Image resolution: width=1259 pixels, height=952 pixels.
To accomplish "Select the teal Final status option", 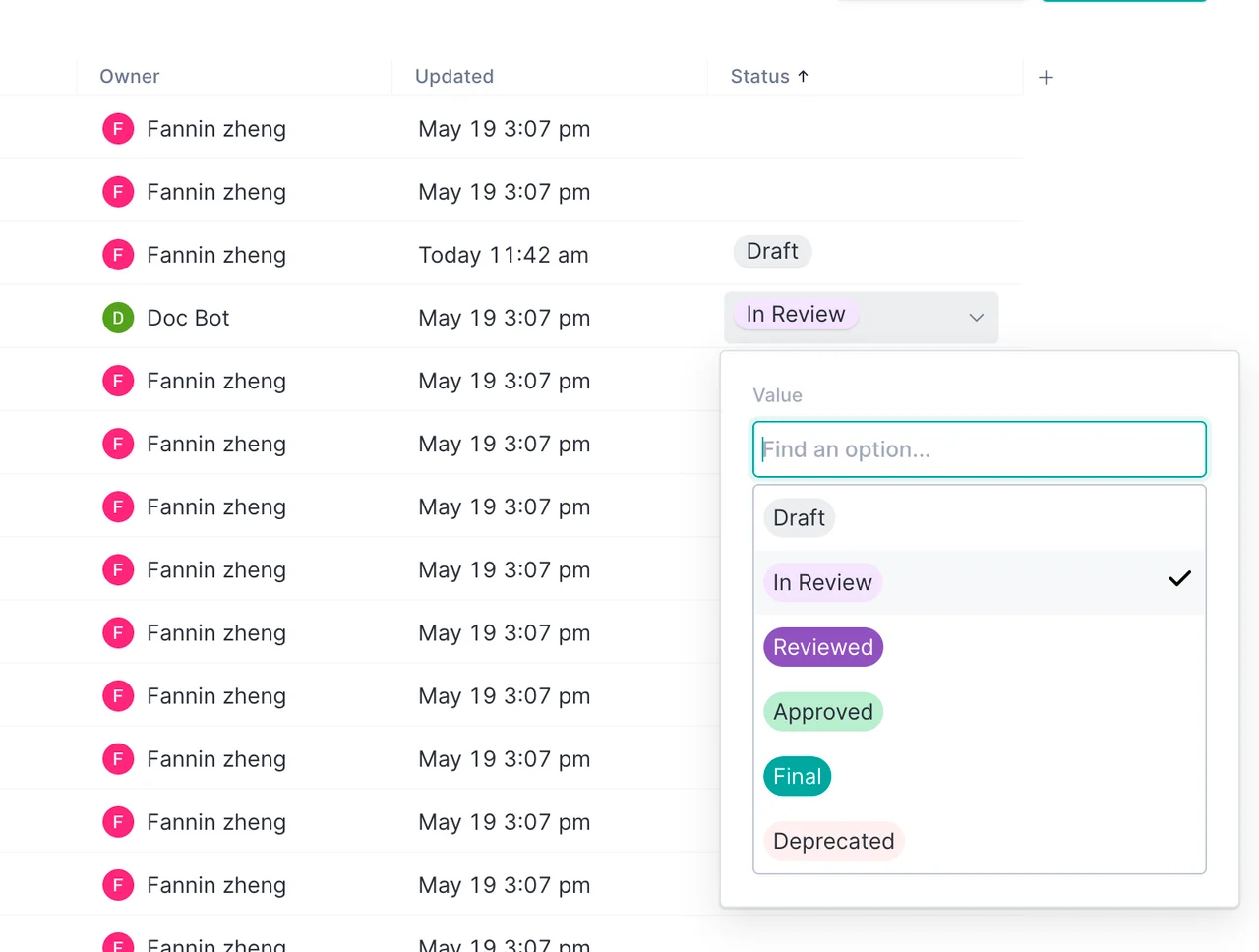I will (x=797, y=777).
